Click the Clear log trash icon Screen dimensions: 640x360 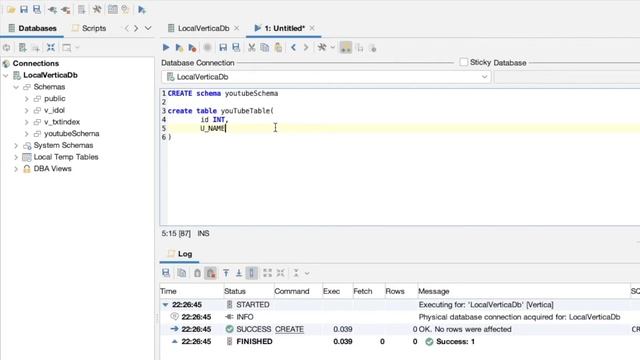click(x=197, y=273)
